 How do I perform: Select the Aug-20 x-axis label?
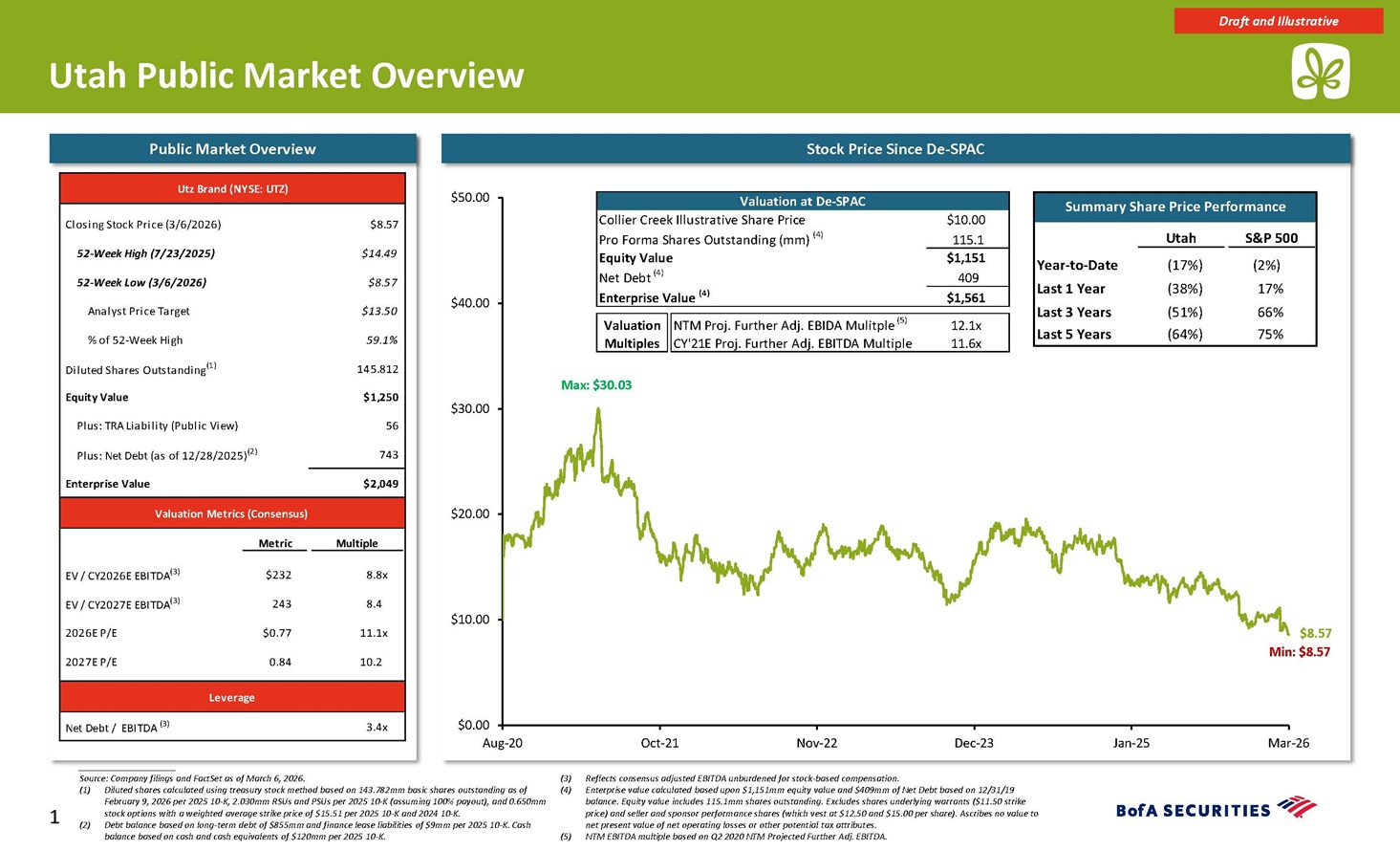(502, 743)
